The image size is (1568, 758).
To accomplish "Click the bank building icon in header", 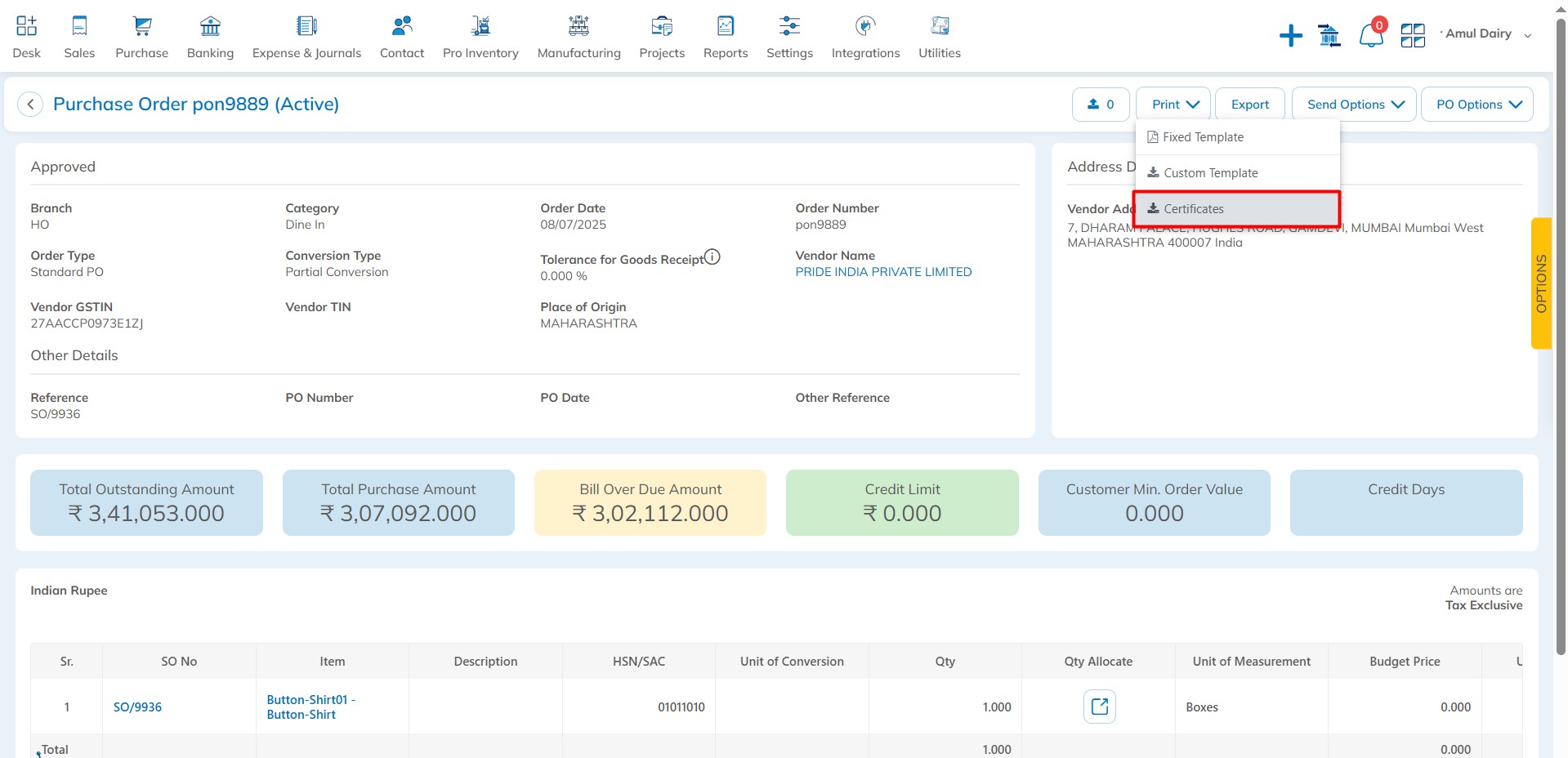I will click(x=1329, y=35).
